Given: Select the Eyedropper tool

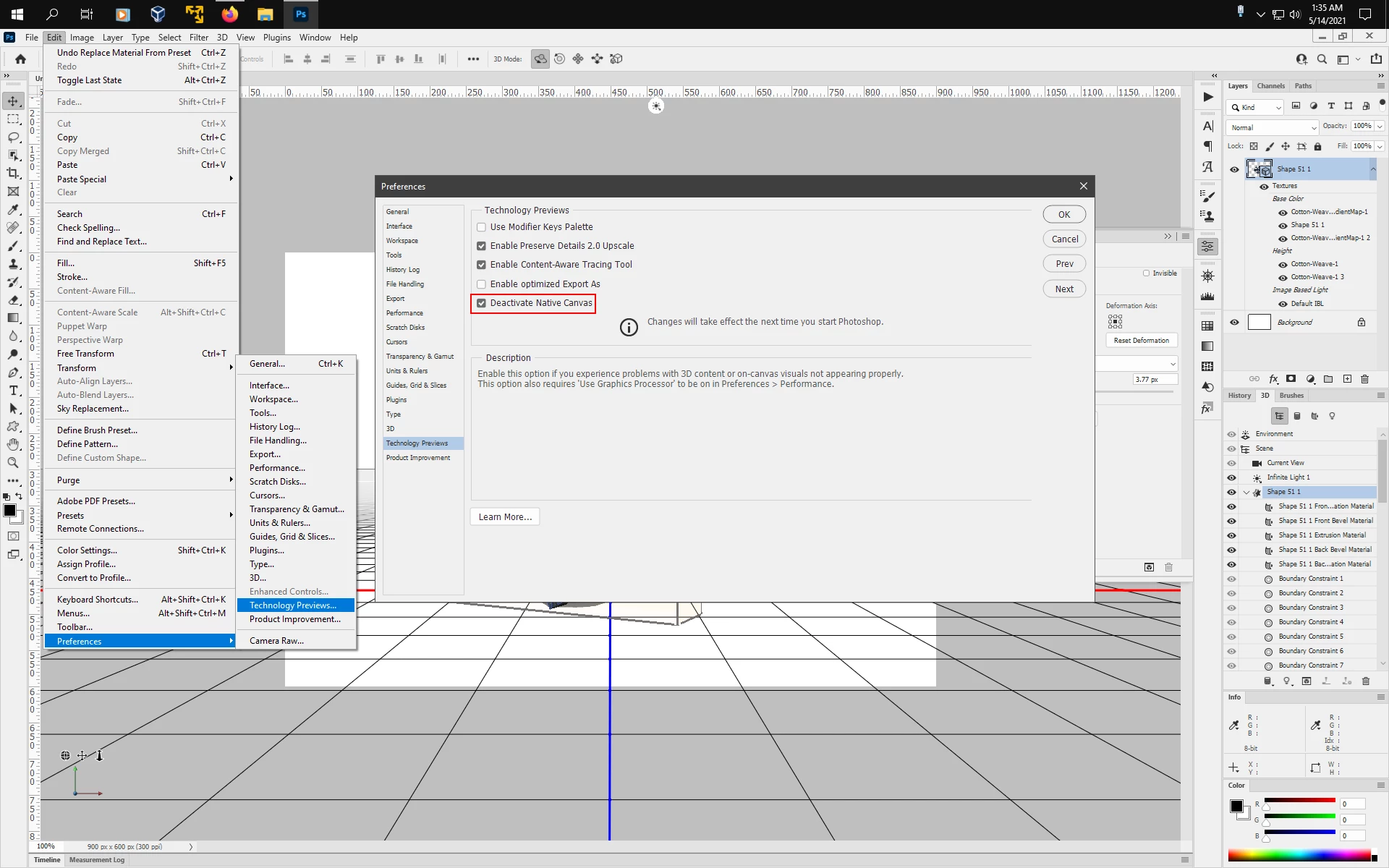Looking at the screenshot, I should coord(13,210).
